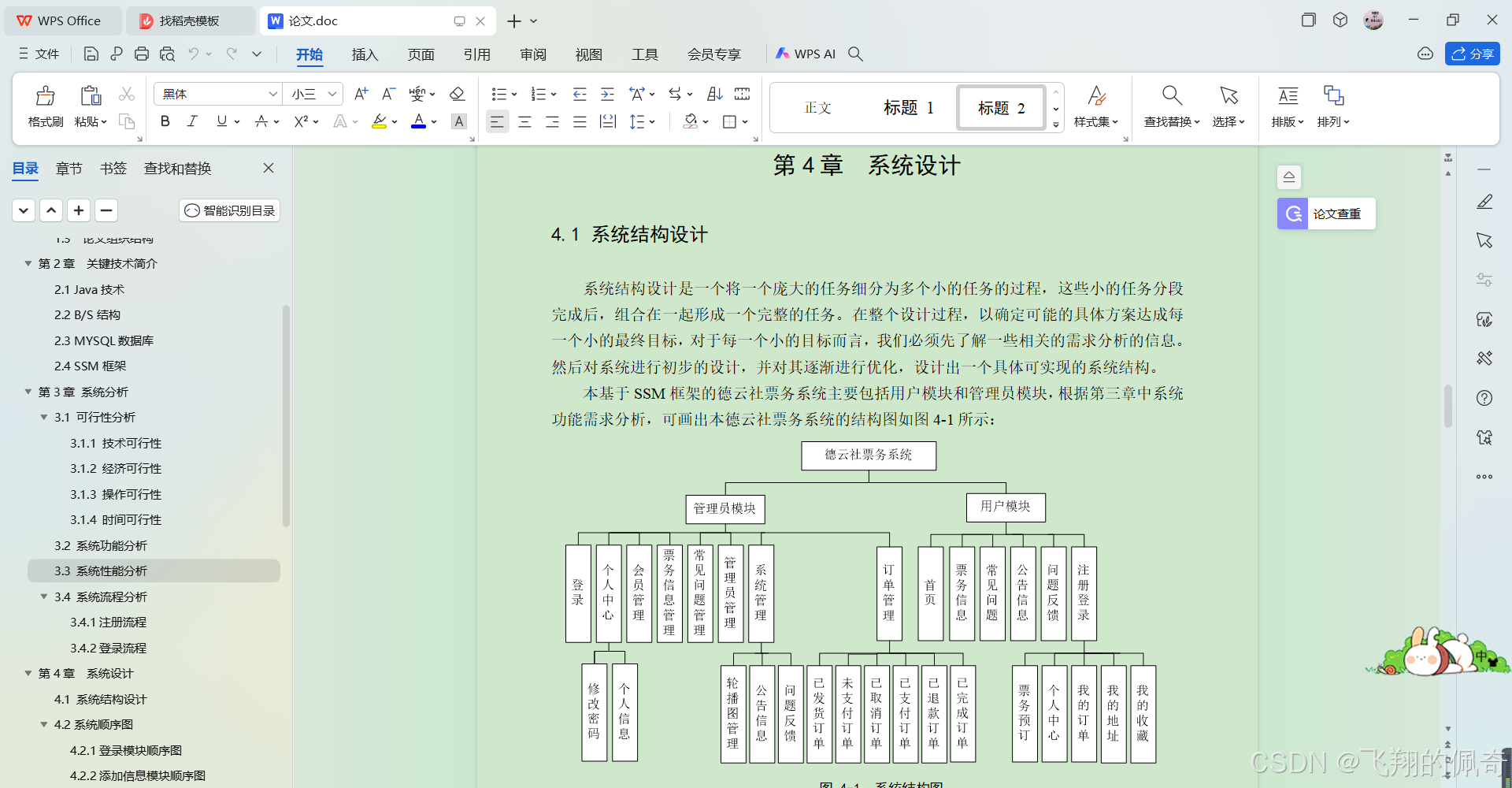Click the Undo arrow icon
1512x788 pixels.
pyautogui.click(x=193, y=54)
